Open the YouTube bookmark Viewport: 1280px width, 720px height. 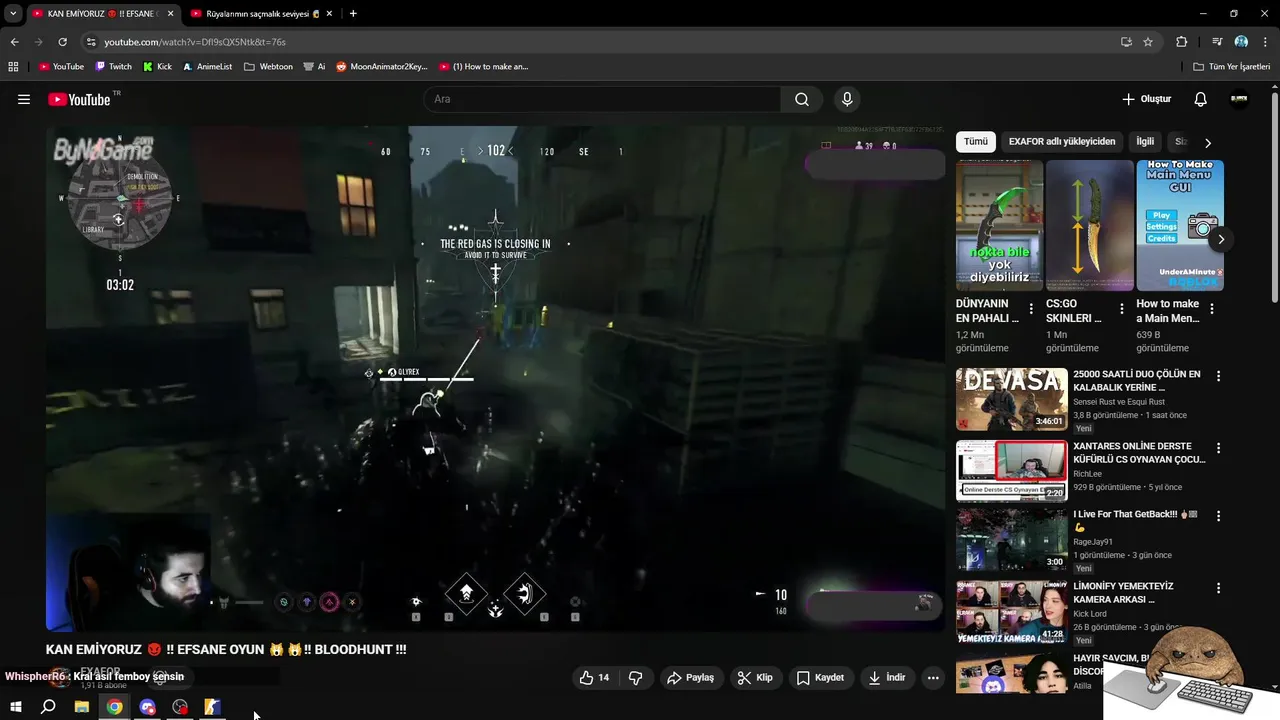point(61,67)
